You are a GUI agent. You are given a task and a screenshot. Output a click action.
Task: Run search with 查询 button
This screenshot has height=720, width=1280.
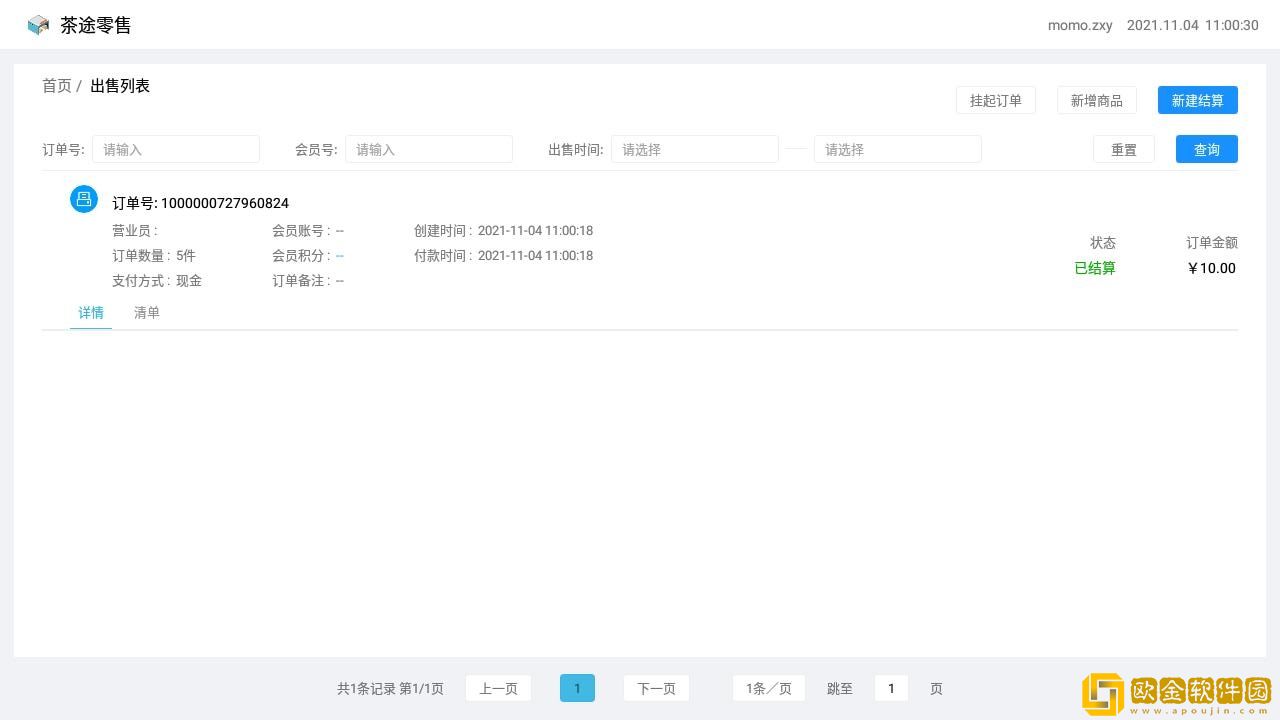click(1206, 149)
